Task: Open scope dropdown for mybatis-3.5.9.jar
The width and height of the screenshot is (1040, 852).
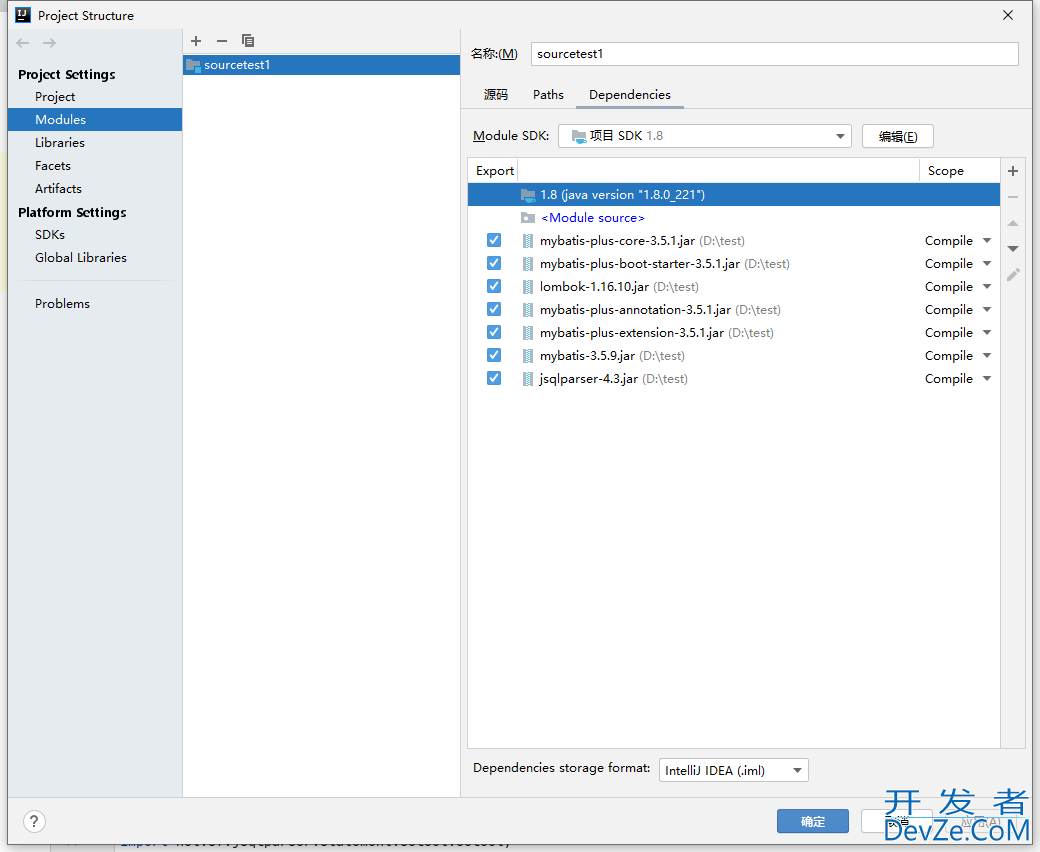Action: (987, 355)
